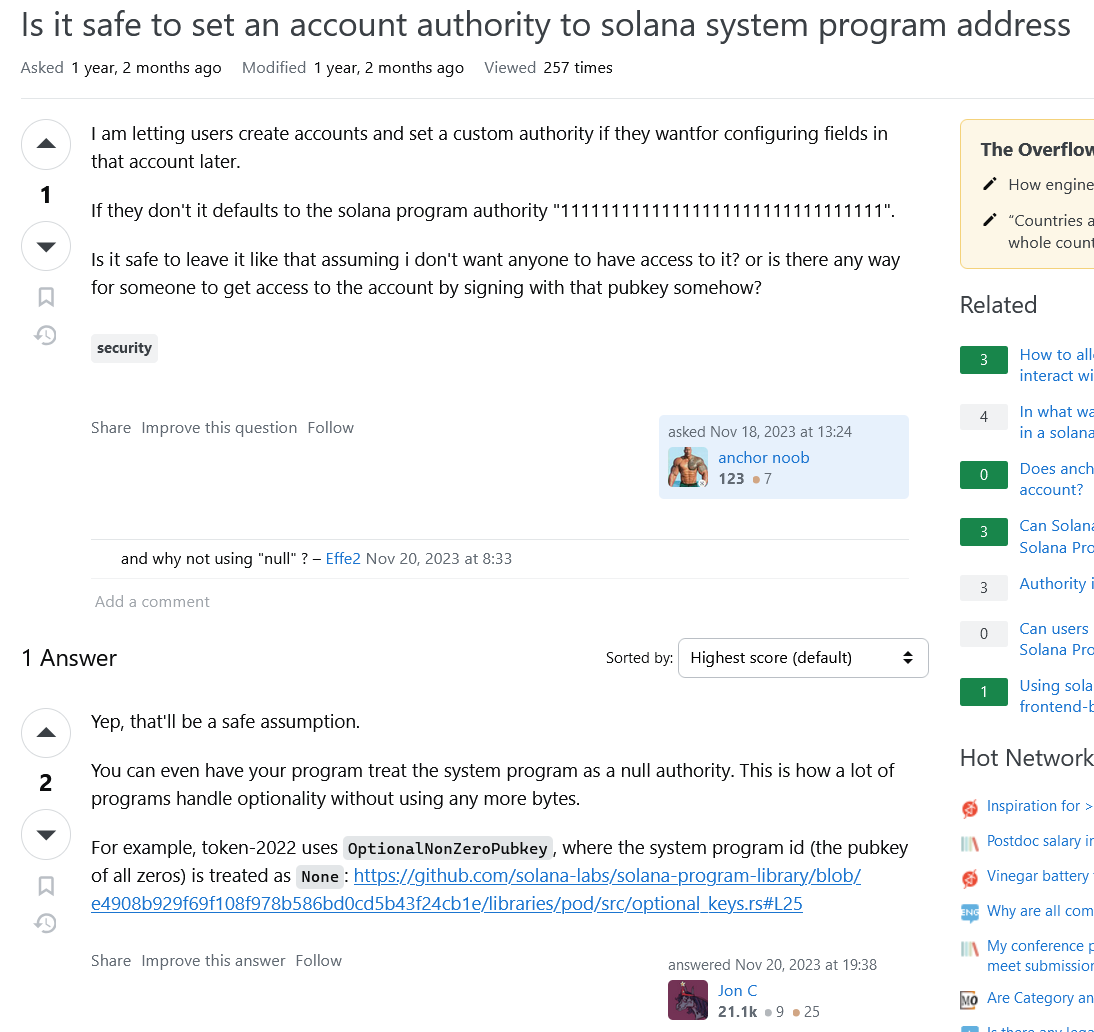Screen dimensions: 1094x1032
Task: Show question activity history icon
Action: coord(46,335)
